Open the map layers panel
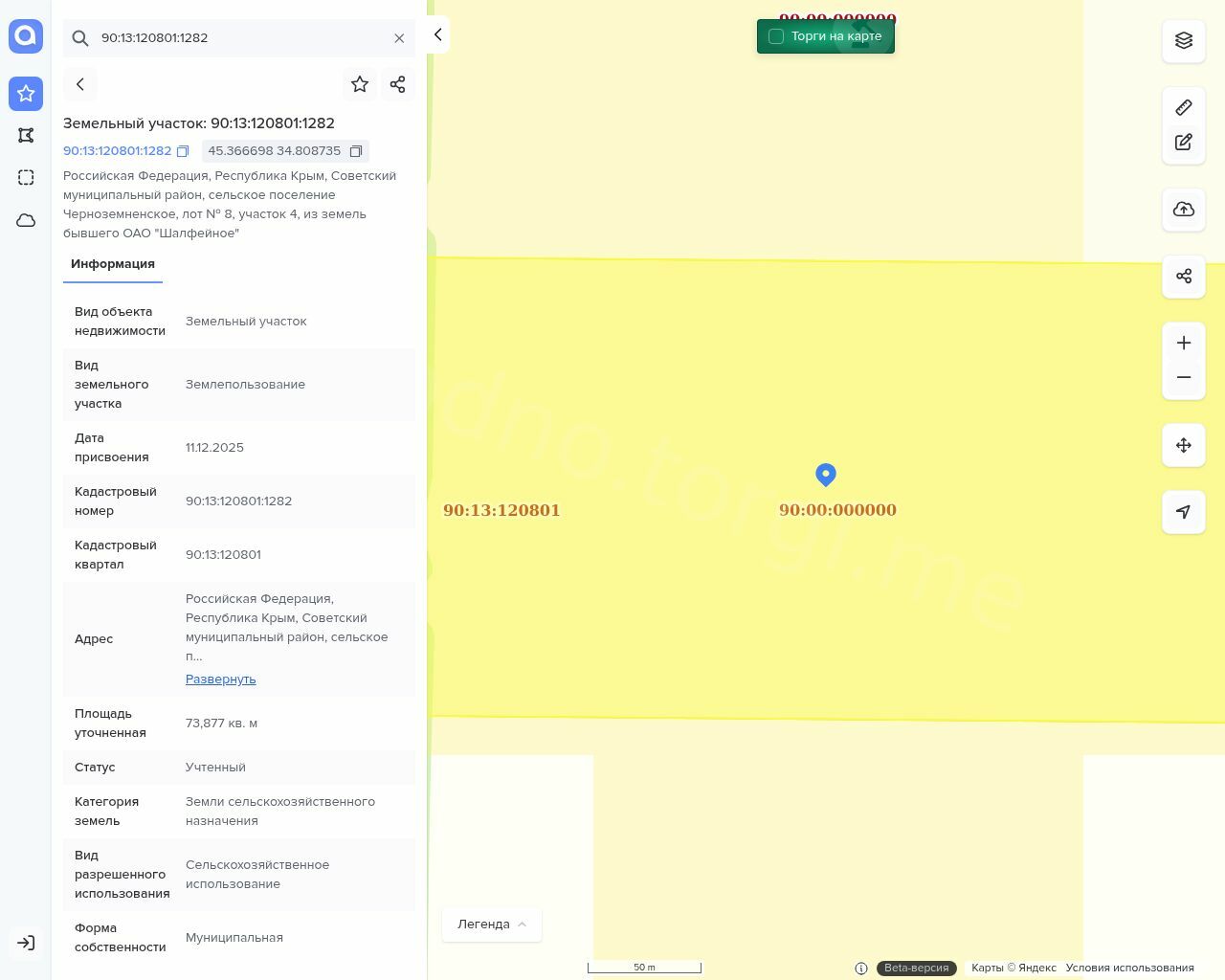The image size is (1225, 980). tap(1184, 40)
